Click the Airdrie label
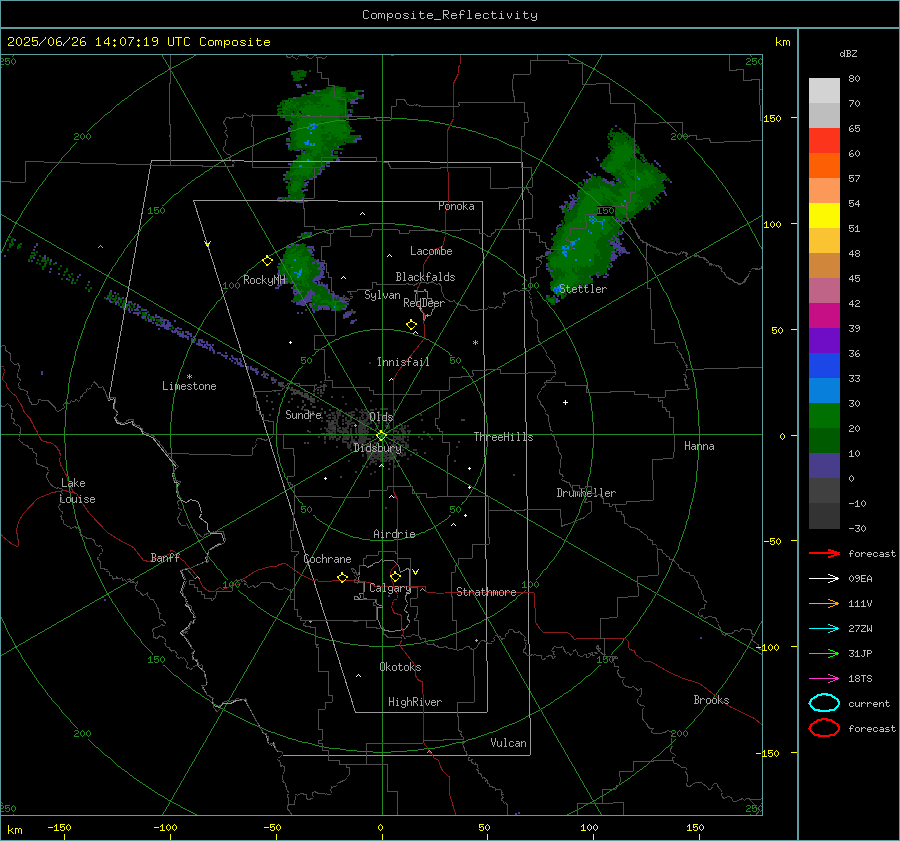 click(x=394, y=534)
